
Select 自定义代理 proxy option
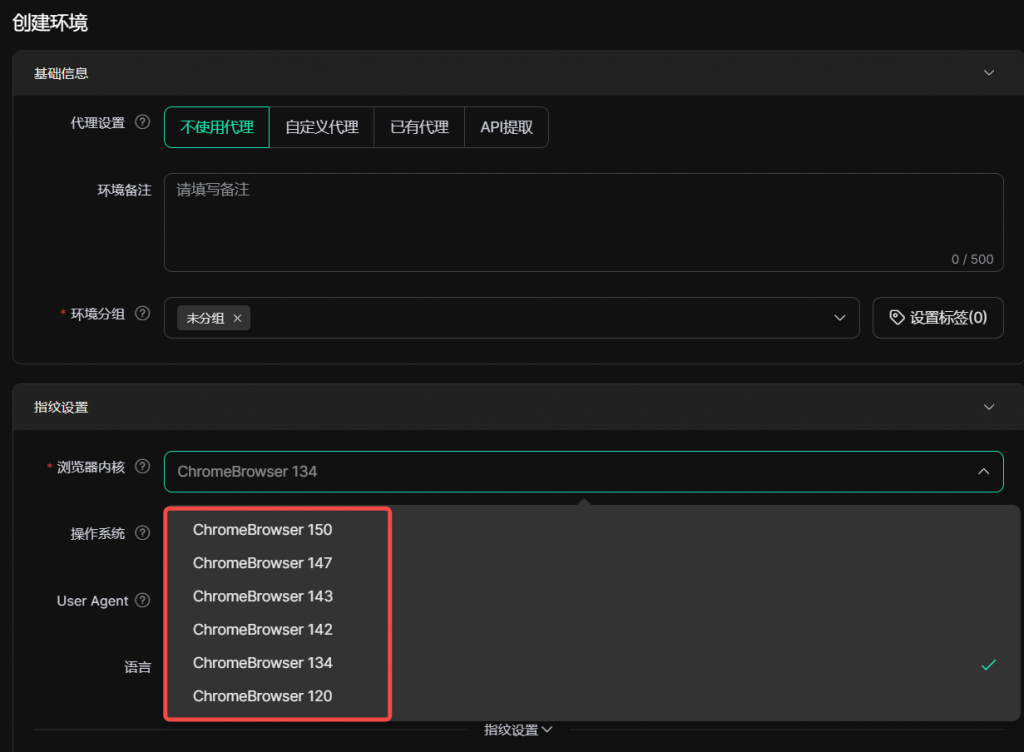pos(322,127)
